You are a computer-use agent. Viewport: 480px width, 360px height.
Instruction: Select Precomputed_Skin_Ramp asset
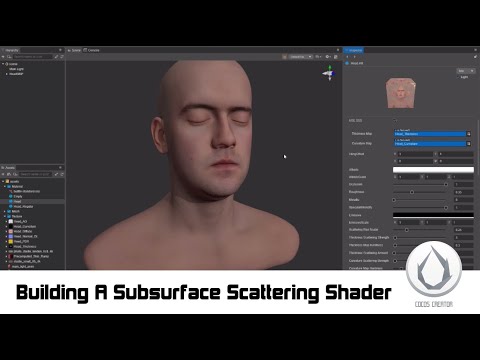pyautogui.click(x=29, y=256)
